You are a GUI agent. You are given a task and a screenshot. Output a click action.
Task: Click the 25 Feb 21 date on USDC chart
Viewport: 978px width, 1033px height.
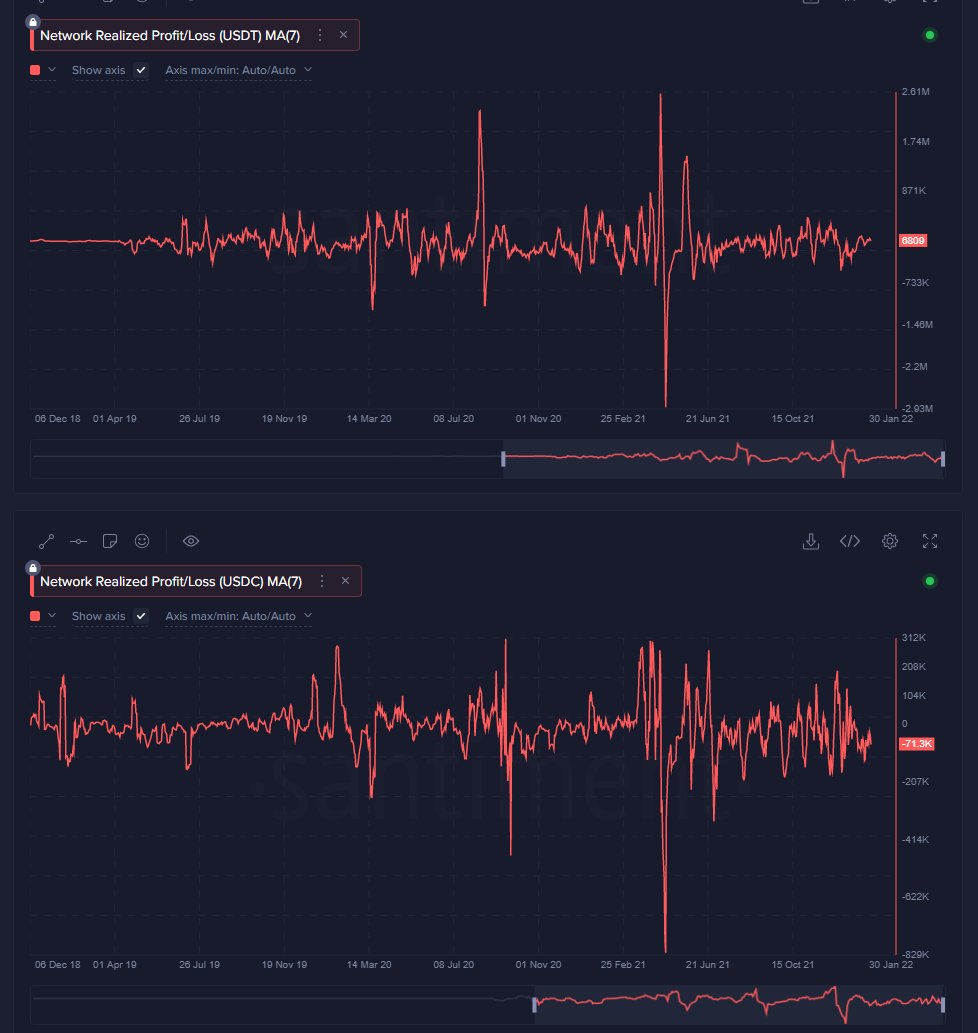tap(622, 964)
